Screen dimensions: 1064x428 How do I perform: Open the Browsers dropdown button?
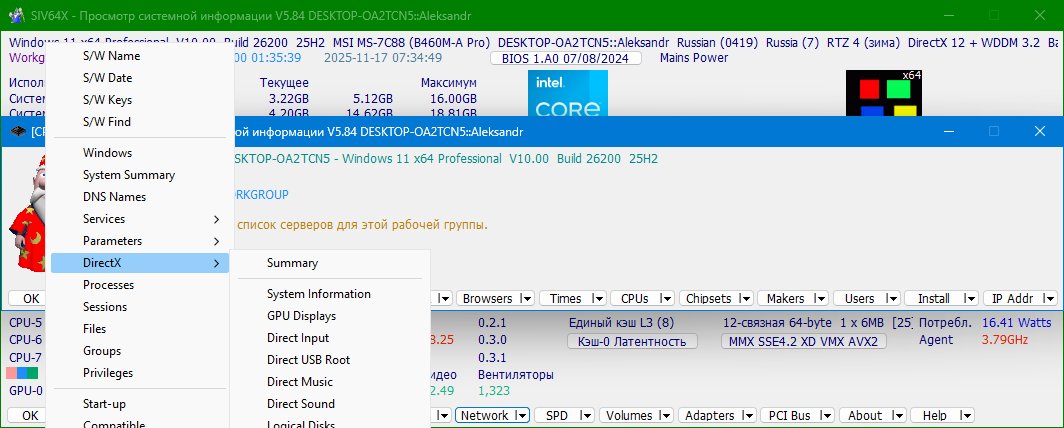coord(494,298)
